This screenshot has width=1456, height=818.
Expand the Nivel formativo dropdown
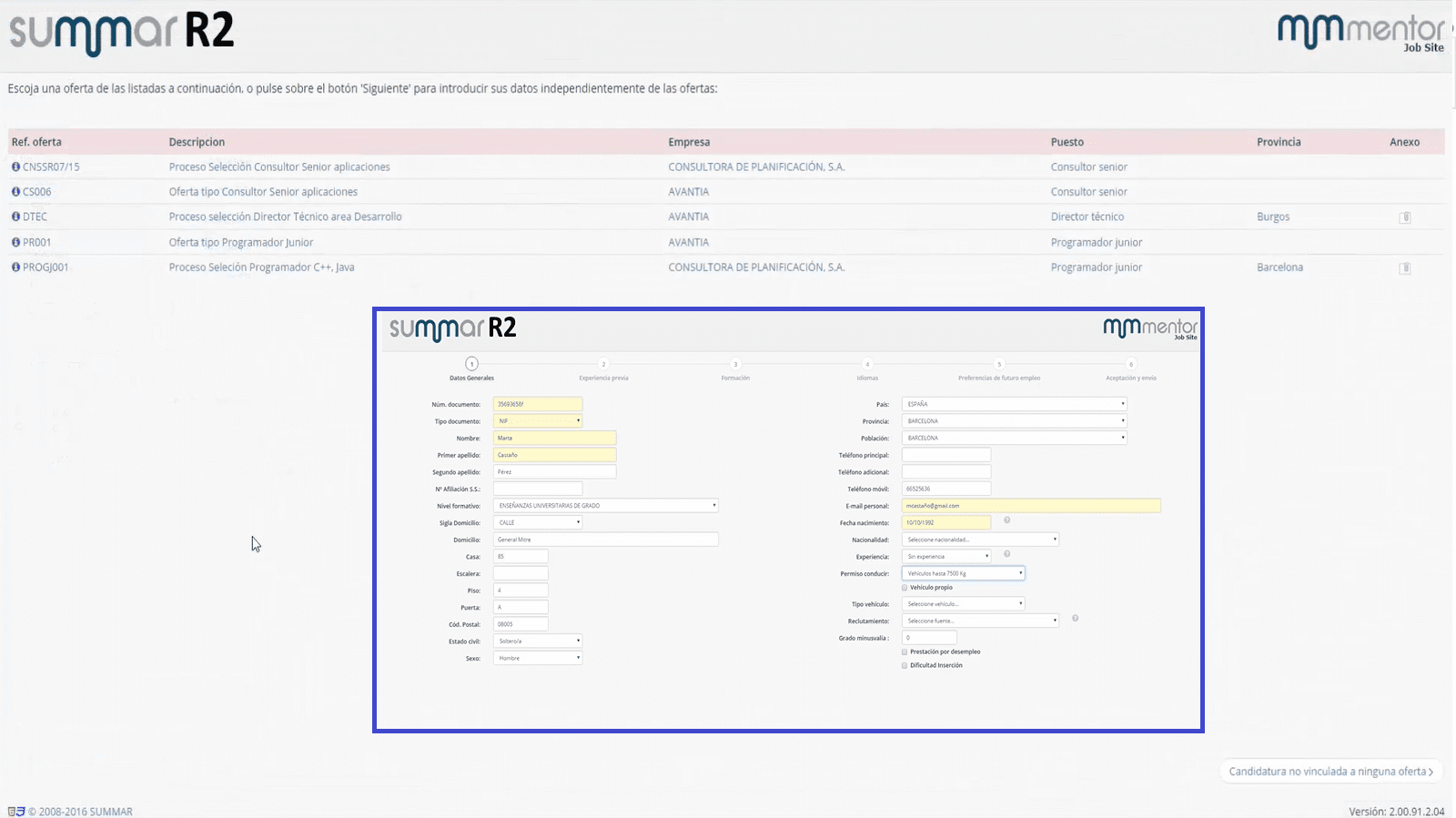tap(606, 506)
